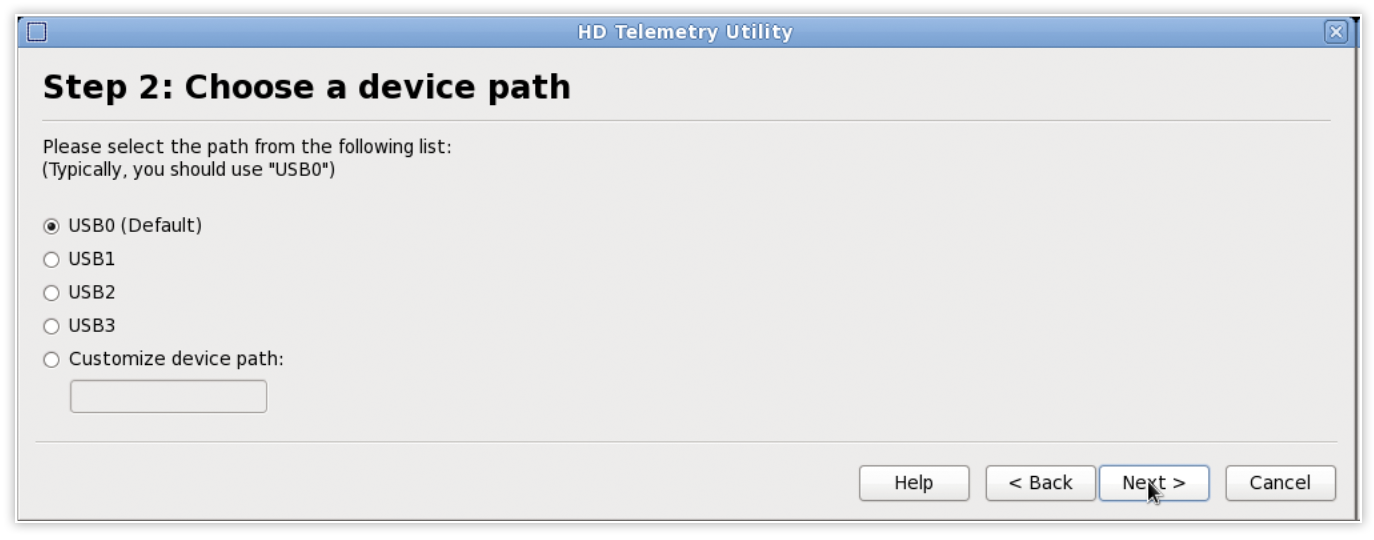The height and width of the screenshot is (540, 1374).
Task: Click the 'Please select the path' instruction
Action: (247, 147)
